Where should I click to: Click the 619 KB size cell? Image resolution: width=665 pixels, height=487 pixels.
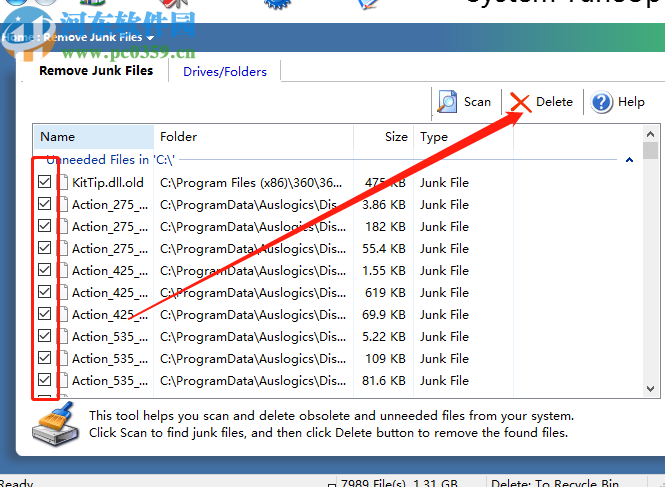[x=385, y=293]
